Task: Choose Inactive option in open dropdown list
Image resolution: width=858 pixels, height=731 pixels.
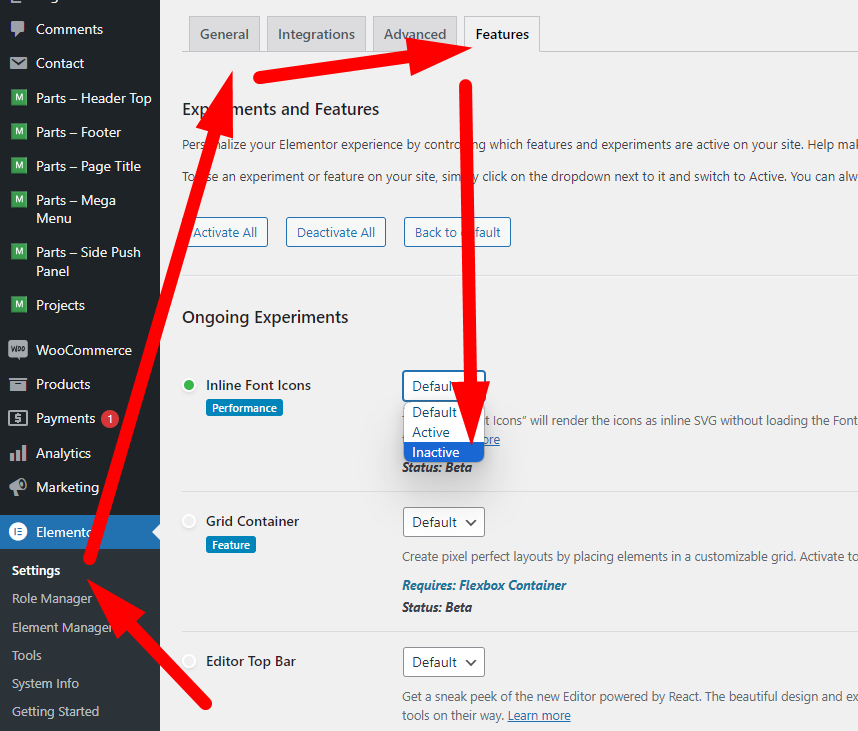Action: click(x=444, y=452)
